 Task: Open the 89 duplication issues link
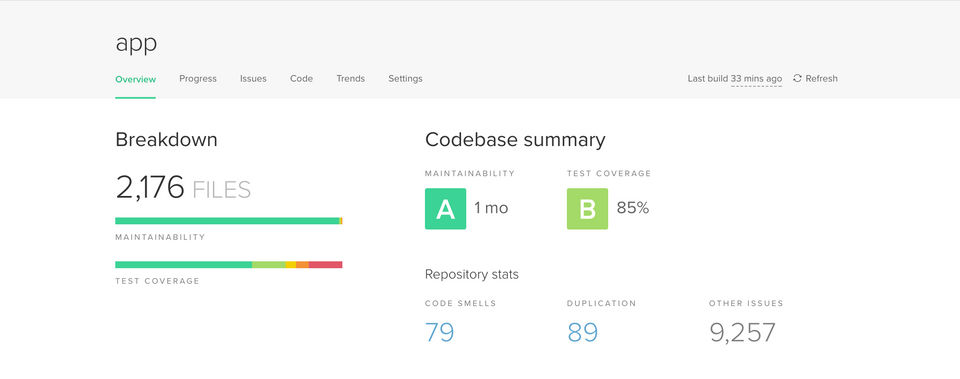coord(582,332)
